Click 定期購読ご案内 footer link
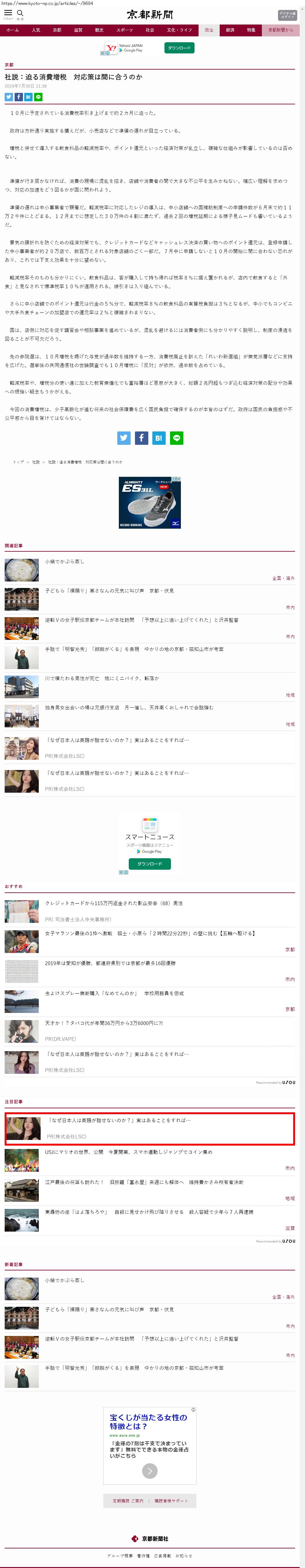This screenshot has height=1568, width=305. [128, 1500]
